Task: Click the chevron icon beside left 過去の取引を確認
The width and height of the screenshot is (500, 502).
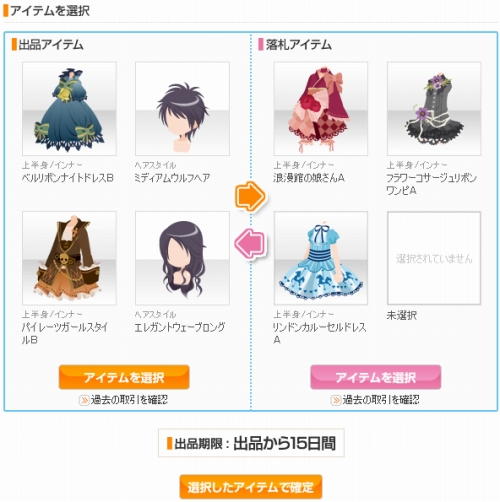Action: (x=84, y=400)
